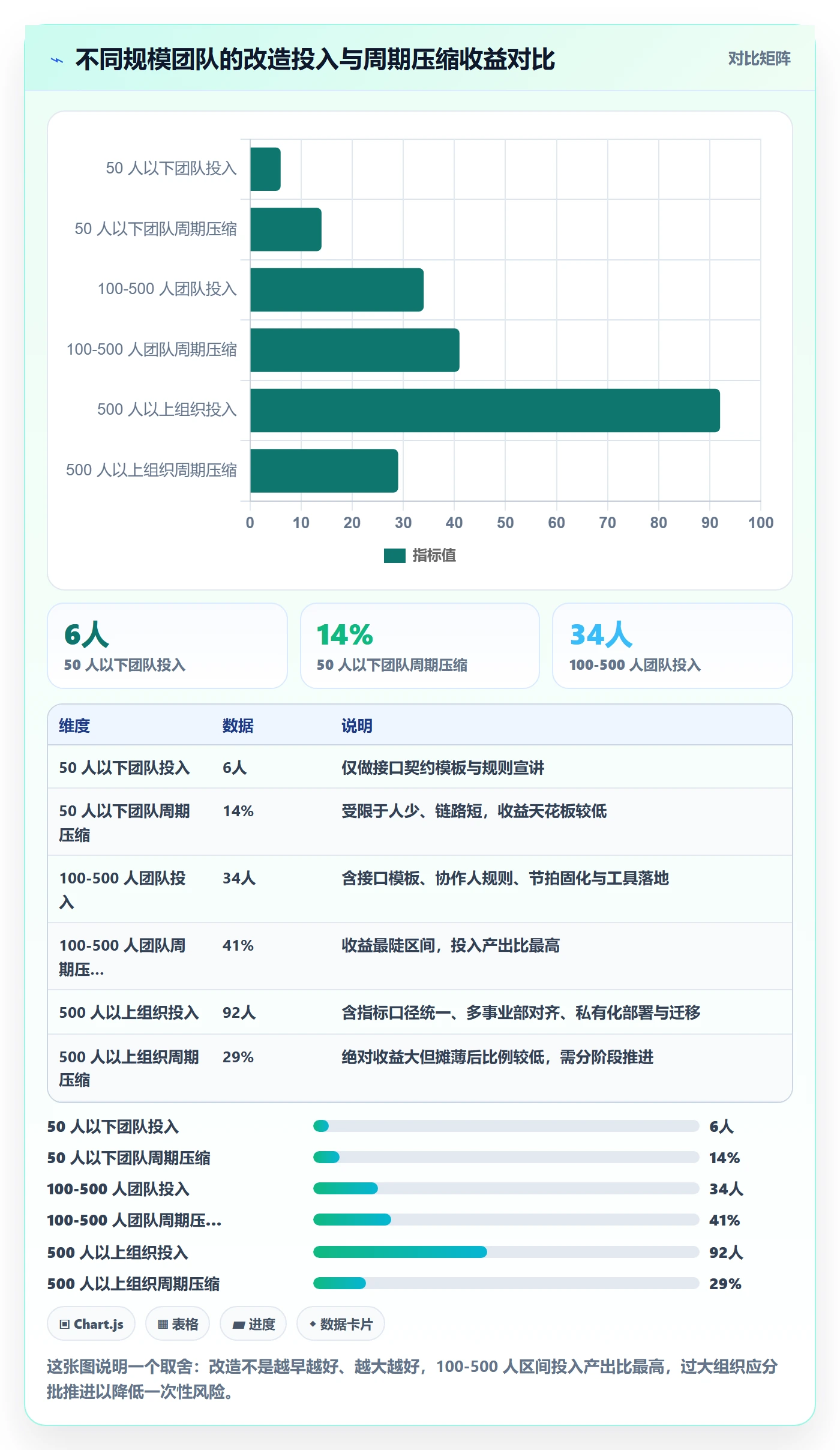
Task: Click the 6人 progress bar
Action: pos(506,1126)
